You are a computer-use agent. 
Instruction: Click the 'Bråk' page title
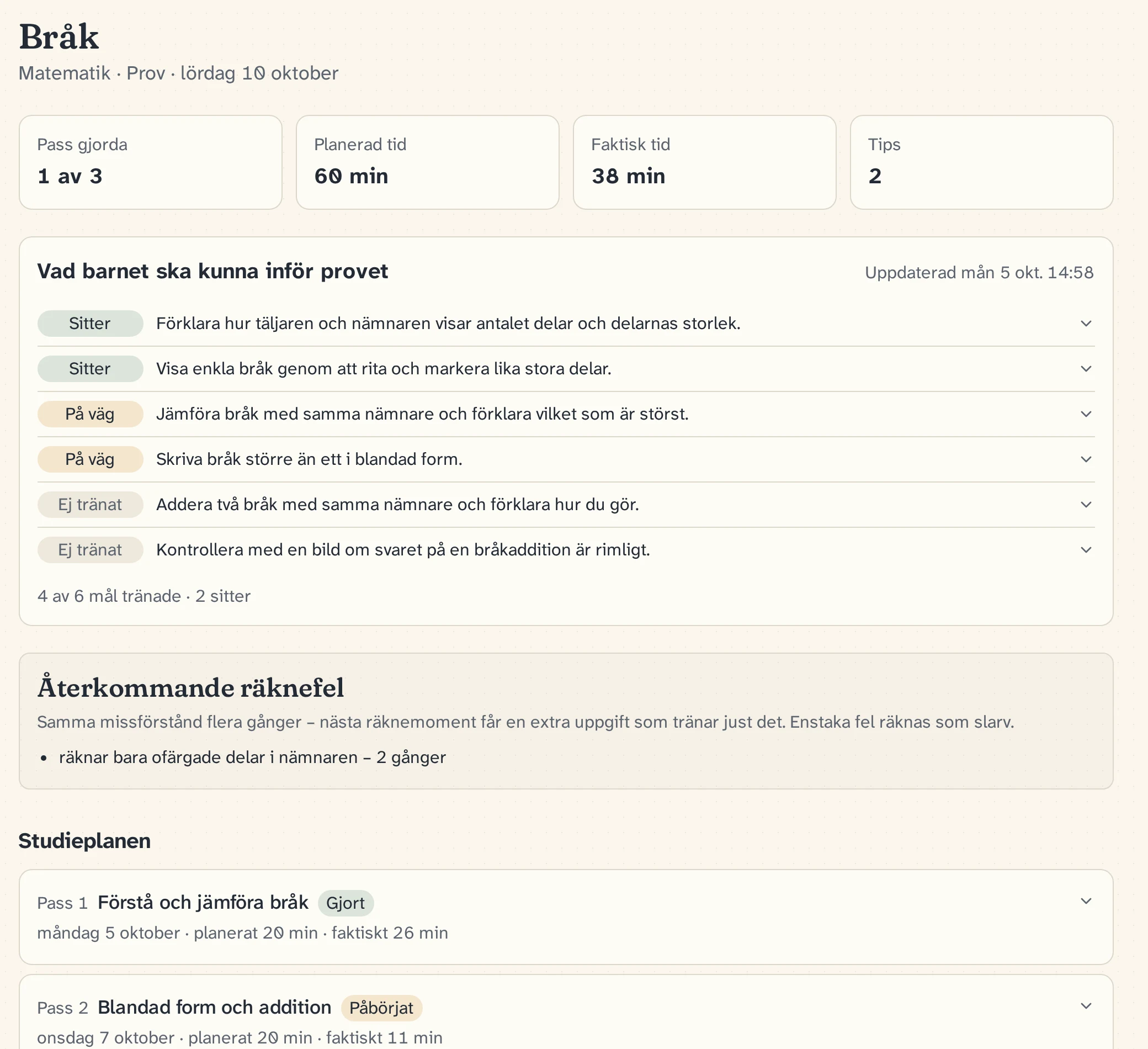click(59, 37)
